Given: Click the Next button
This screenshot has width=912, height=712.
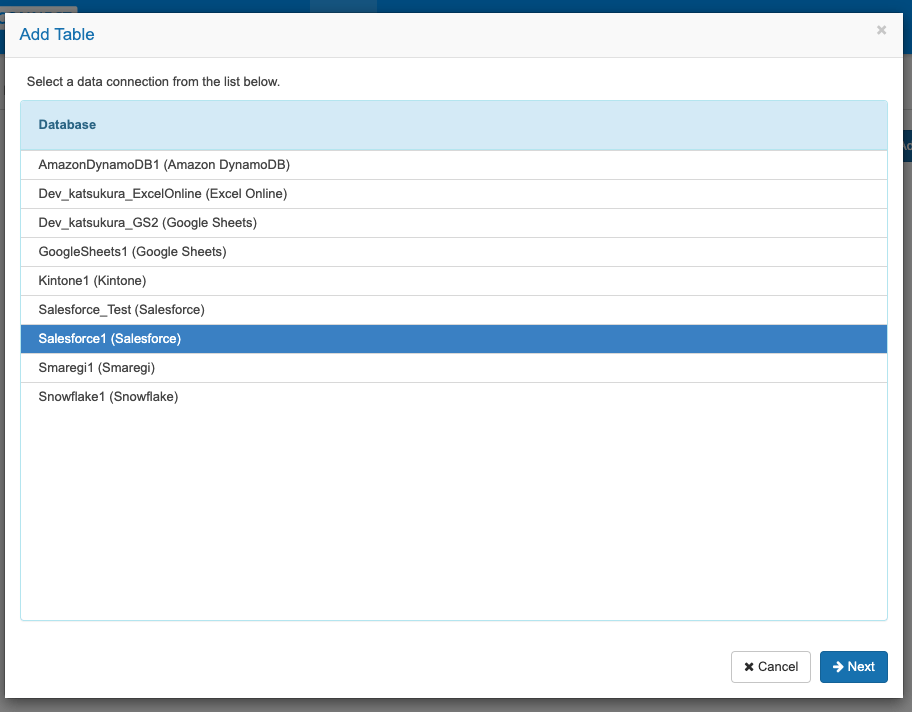Looking at the screenshot, I should point(853,667).
